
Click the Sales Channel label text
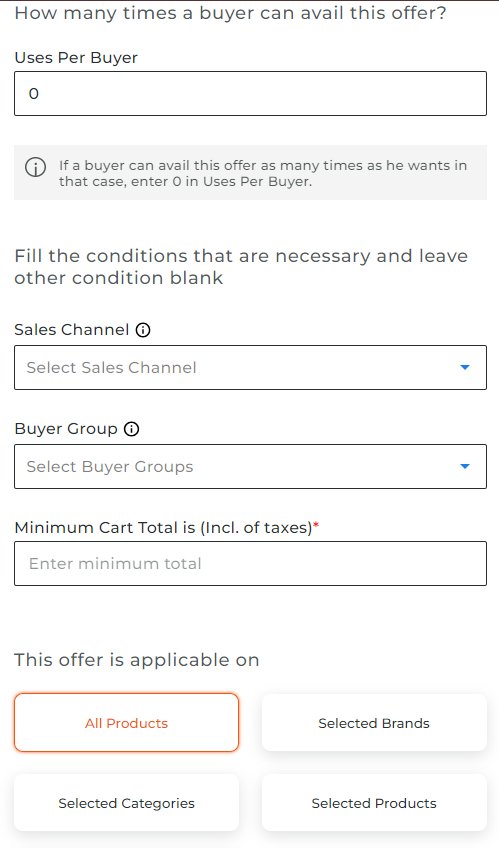click(72, 330)
